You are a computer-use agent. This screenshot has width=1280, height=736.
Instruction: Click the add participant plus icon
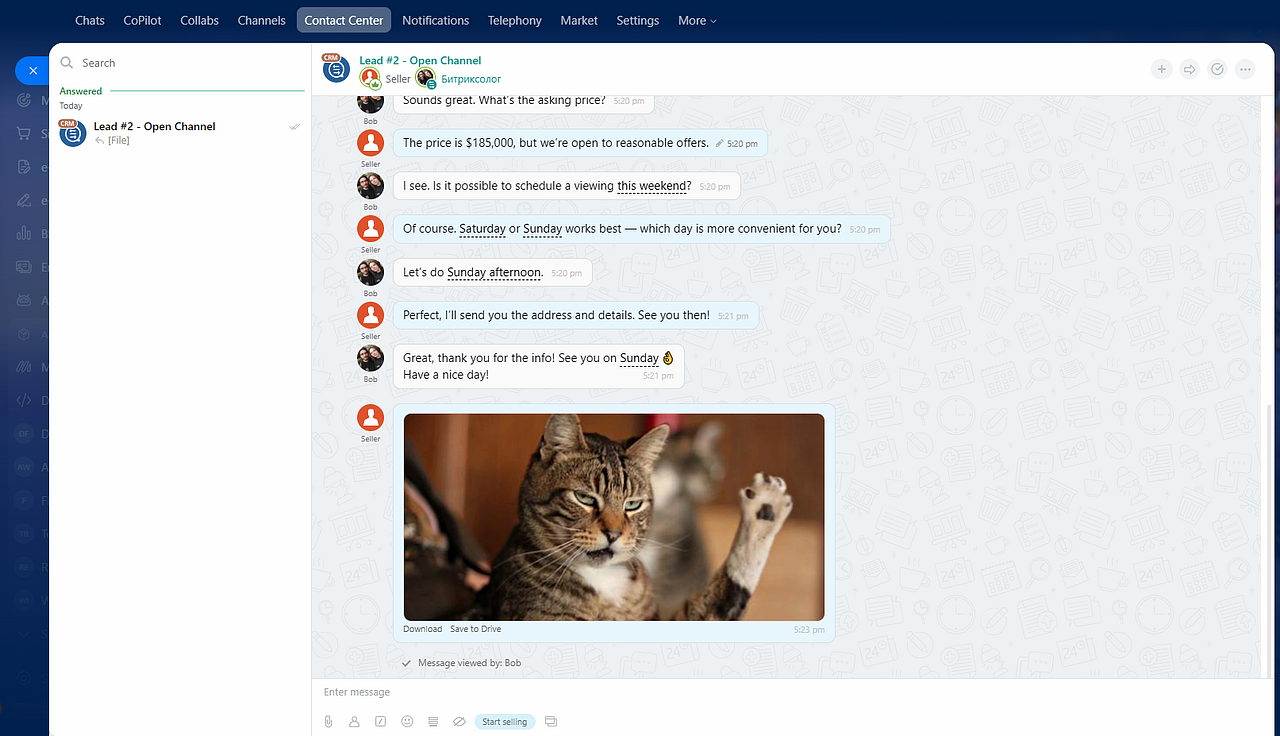point(1161,69)
